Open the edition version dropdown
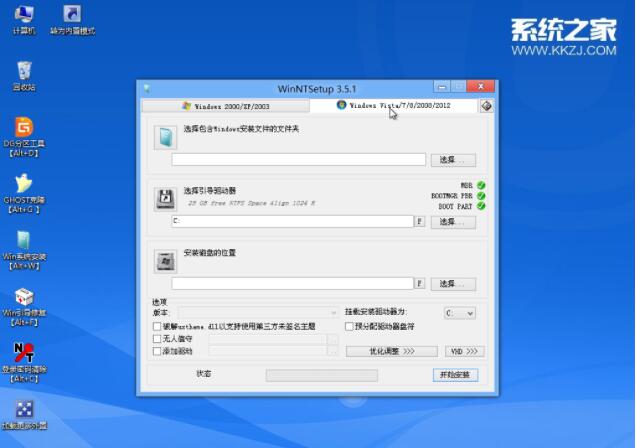636x448 pixels. click(258, 313)
